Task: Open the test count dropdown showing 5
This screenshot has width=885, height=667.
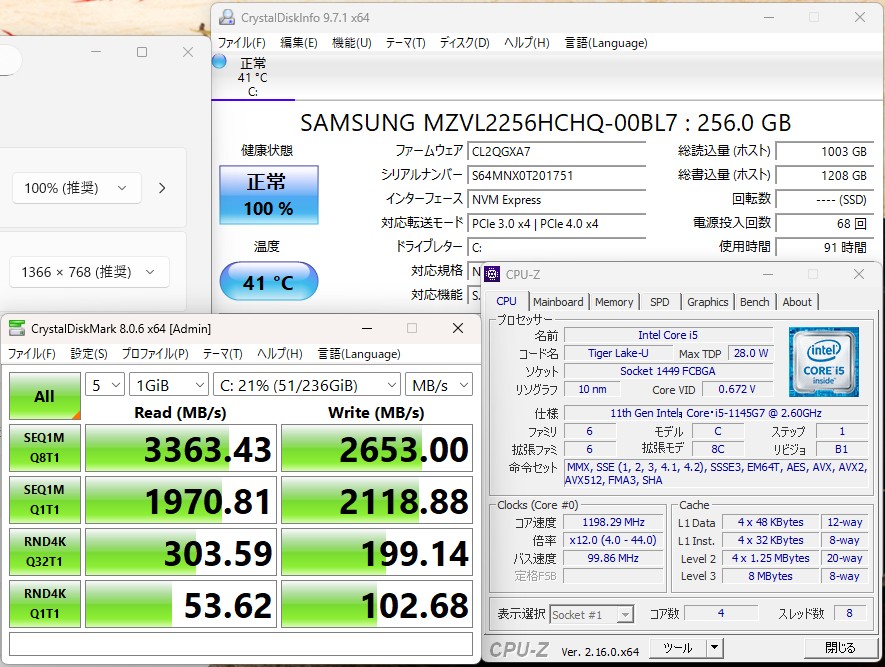Action: click(105, 385)
